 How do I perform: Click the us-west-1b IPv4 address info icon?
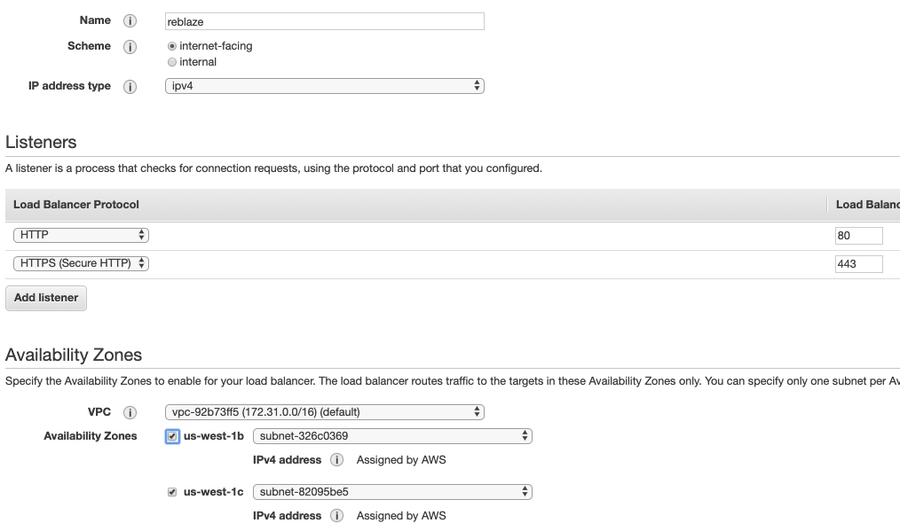click(x=337, y=460)
